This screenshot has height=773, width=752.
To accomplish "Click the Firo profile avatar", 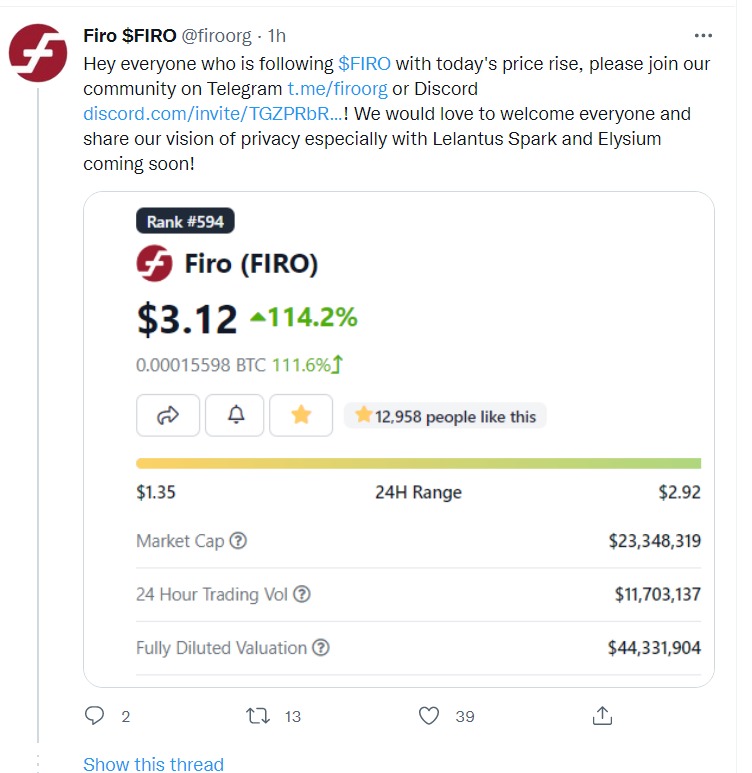I will [x=38, y=53].
